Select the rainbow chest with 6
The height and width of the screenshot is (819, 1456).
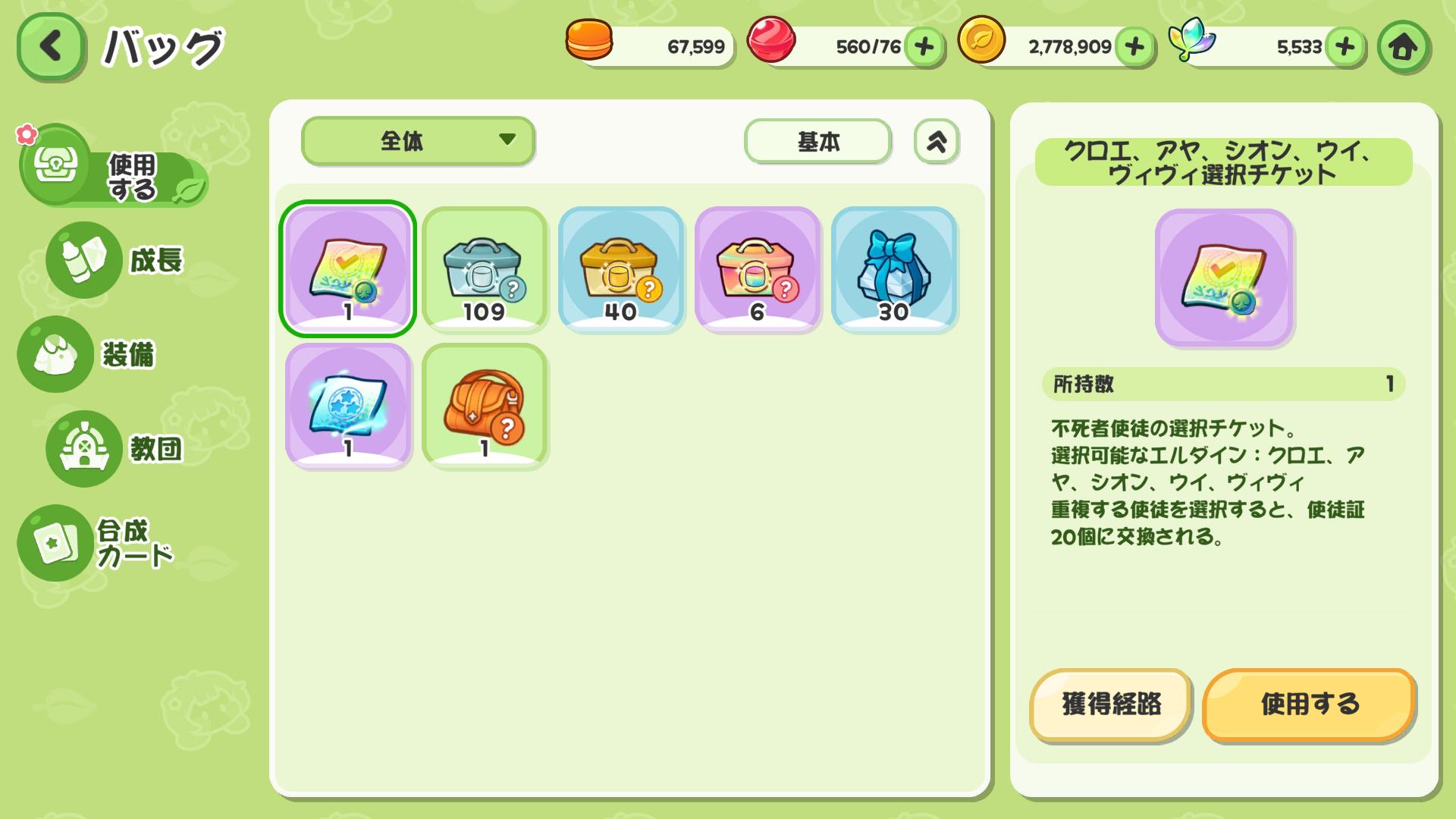tap(758, 268)
